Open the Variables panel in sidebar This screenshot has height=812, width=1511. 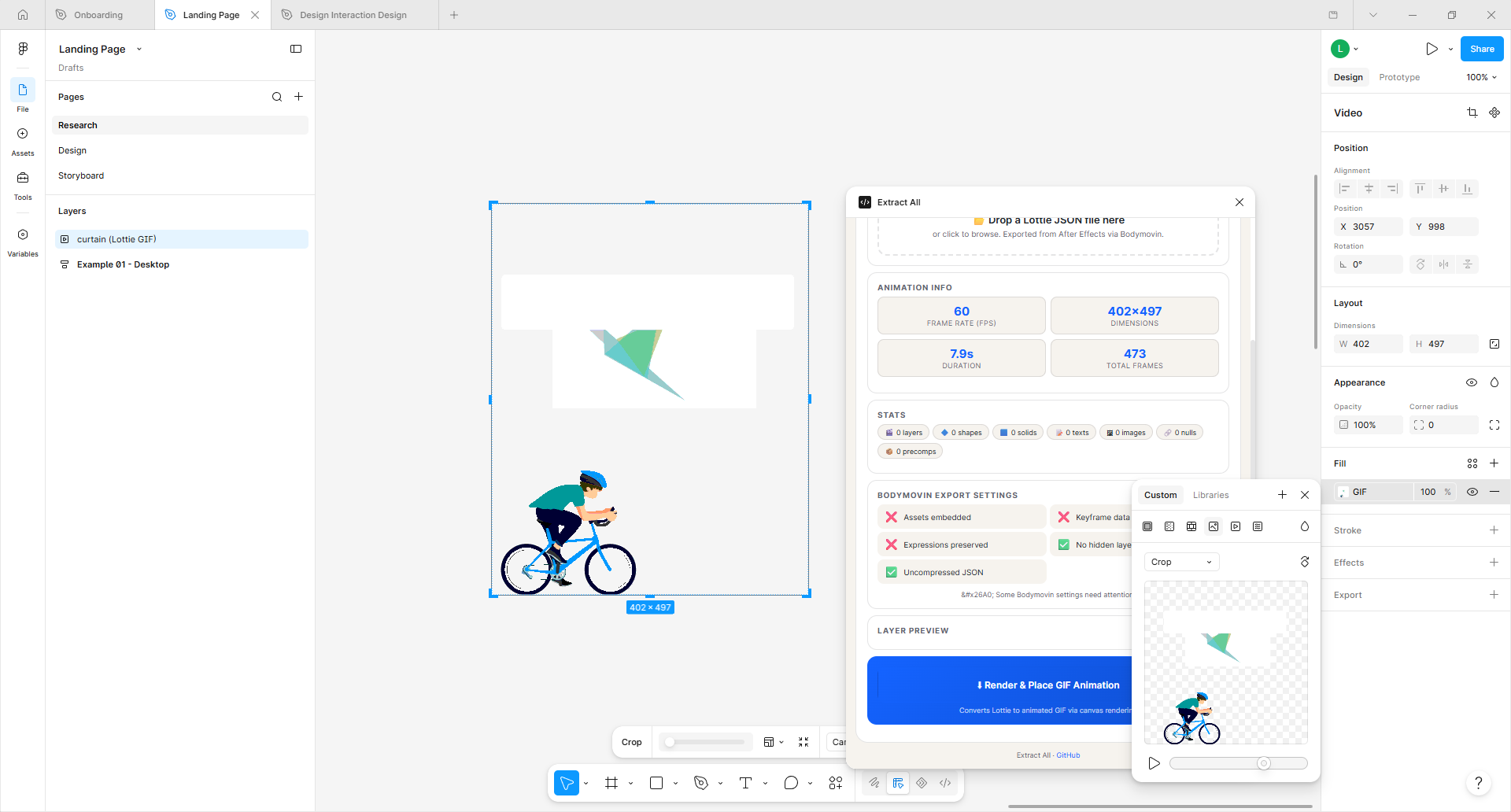pyautogui.click(x=23, y=242)
